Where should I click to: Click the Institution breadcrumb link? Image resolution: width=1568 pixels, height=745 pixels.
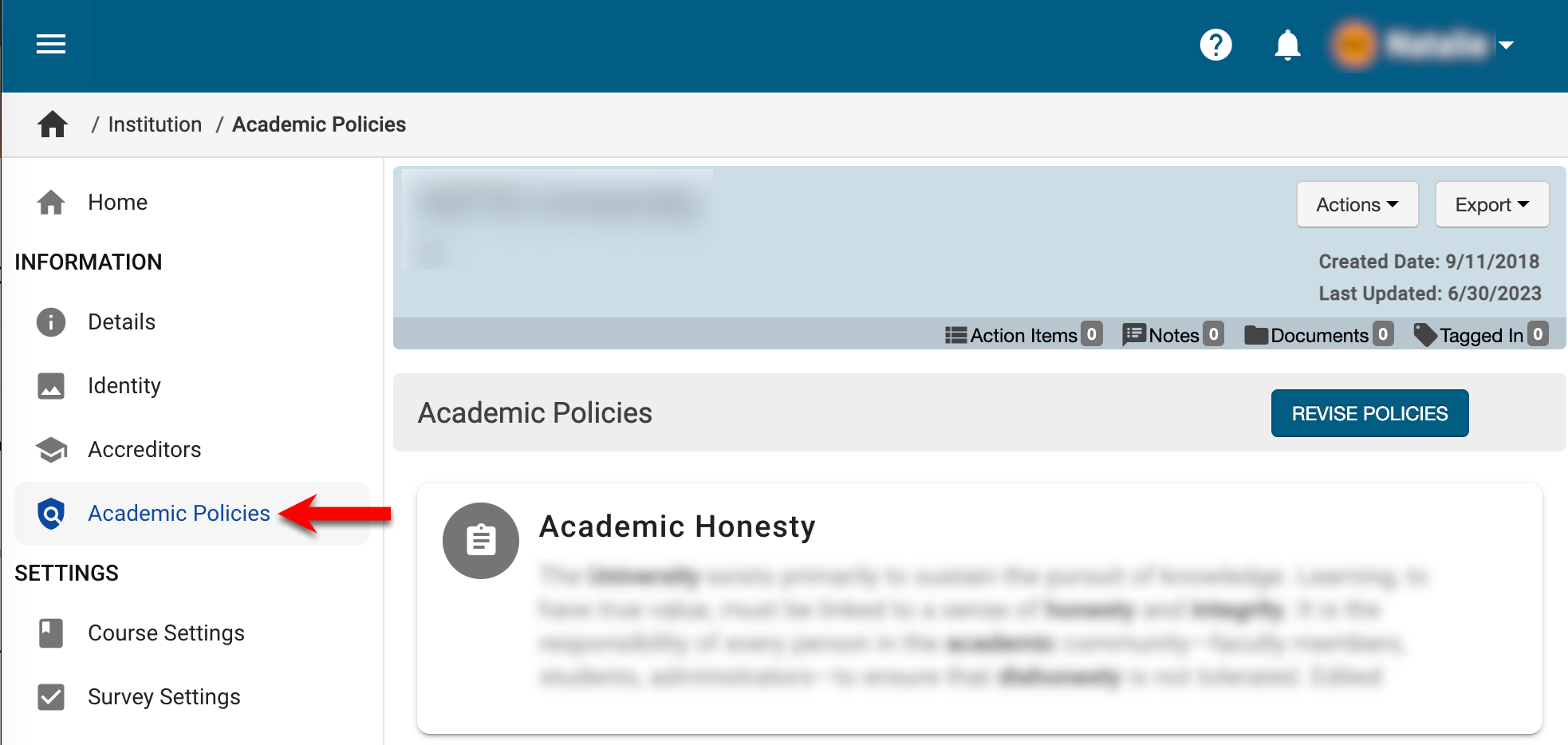pyautogui.click(x=155, y=124)
